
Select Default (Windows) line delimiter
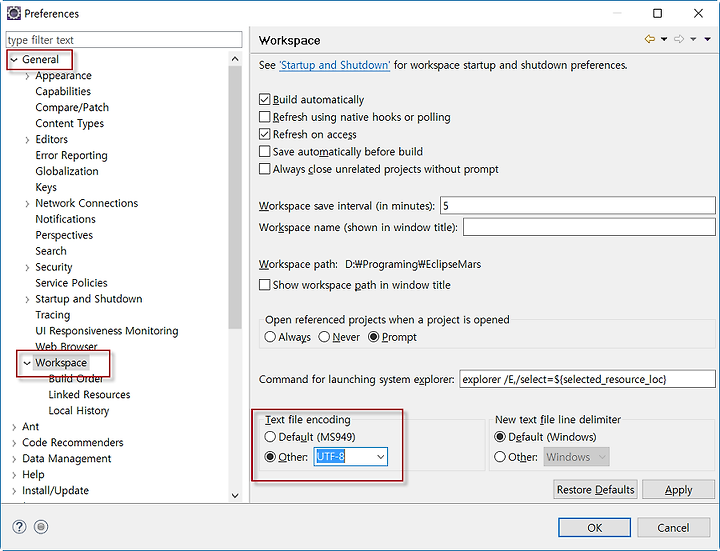click(x=500, y=437)
